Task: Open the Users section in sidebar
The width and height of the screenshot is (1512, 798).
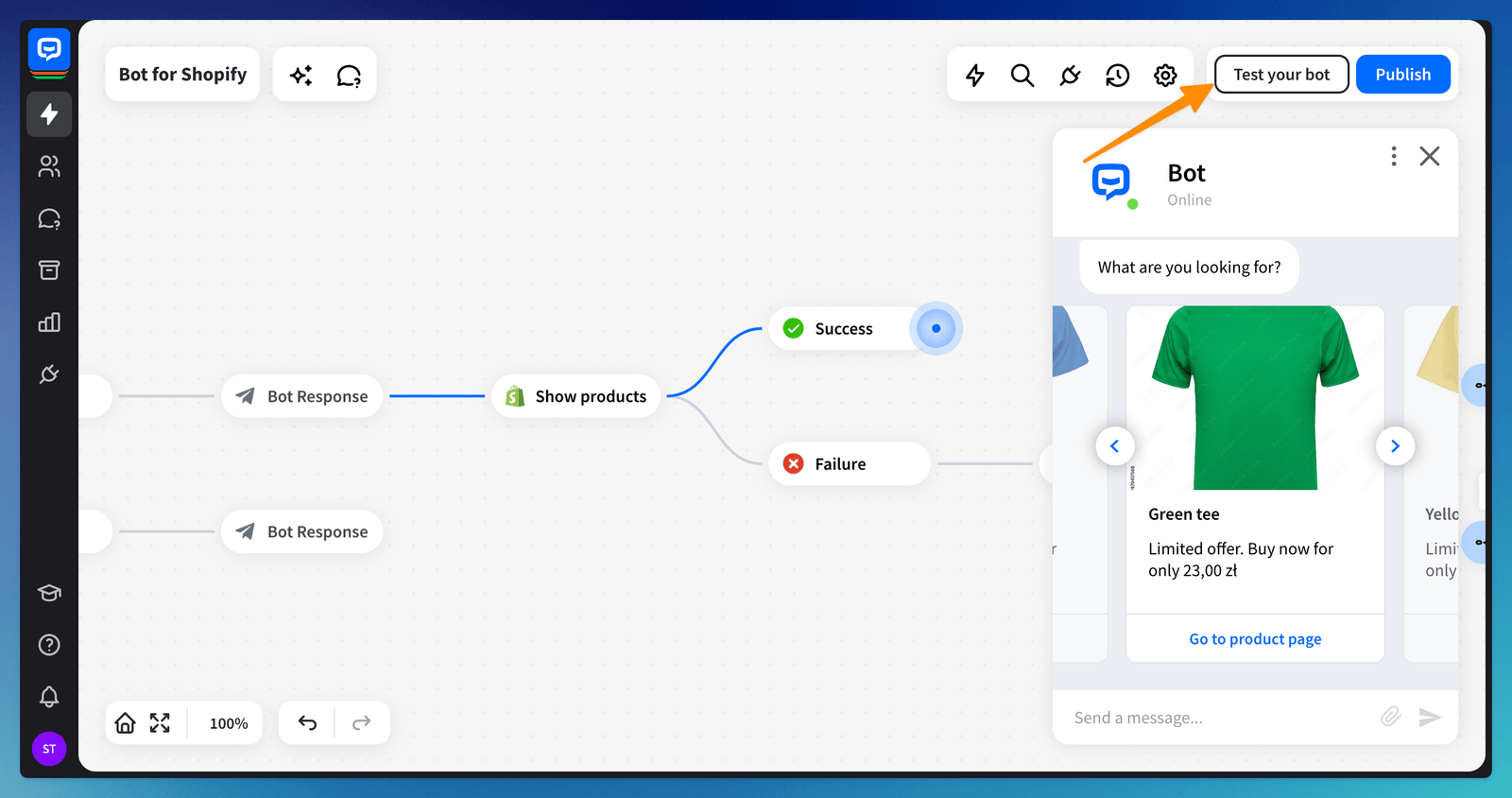Action: pyautogui.click(x=49, y=166)
